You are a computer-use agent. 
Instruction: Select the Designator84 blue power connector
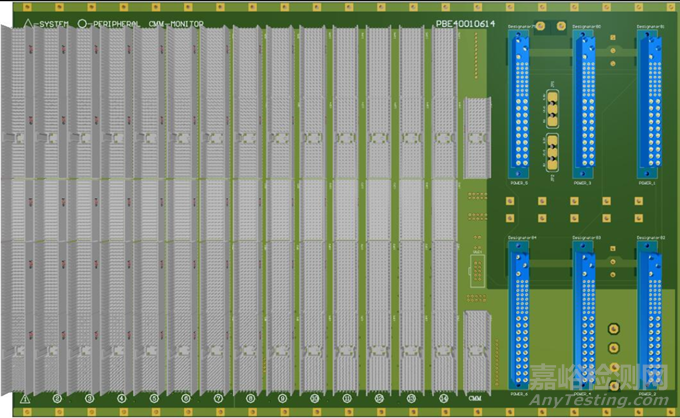point(522,309)
